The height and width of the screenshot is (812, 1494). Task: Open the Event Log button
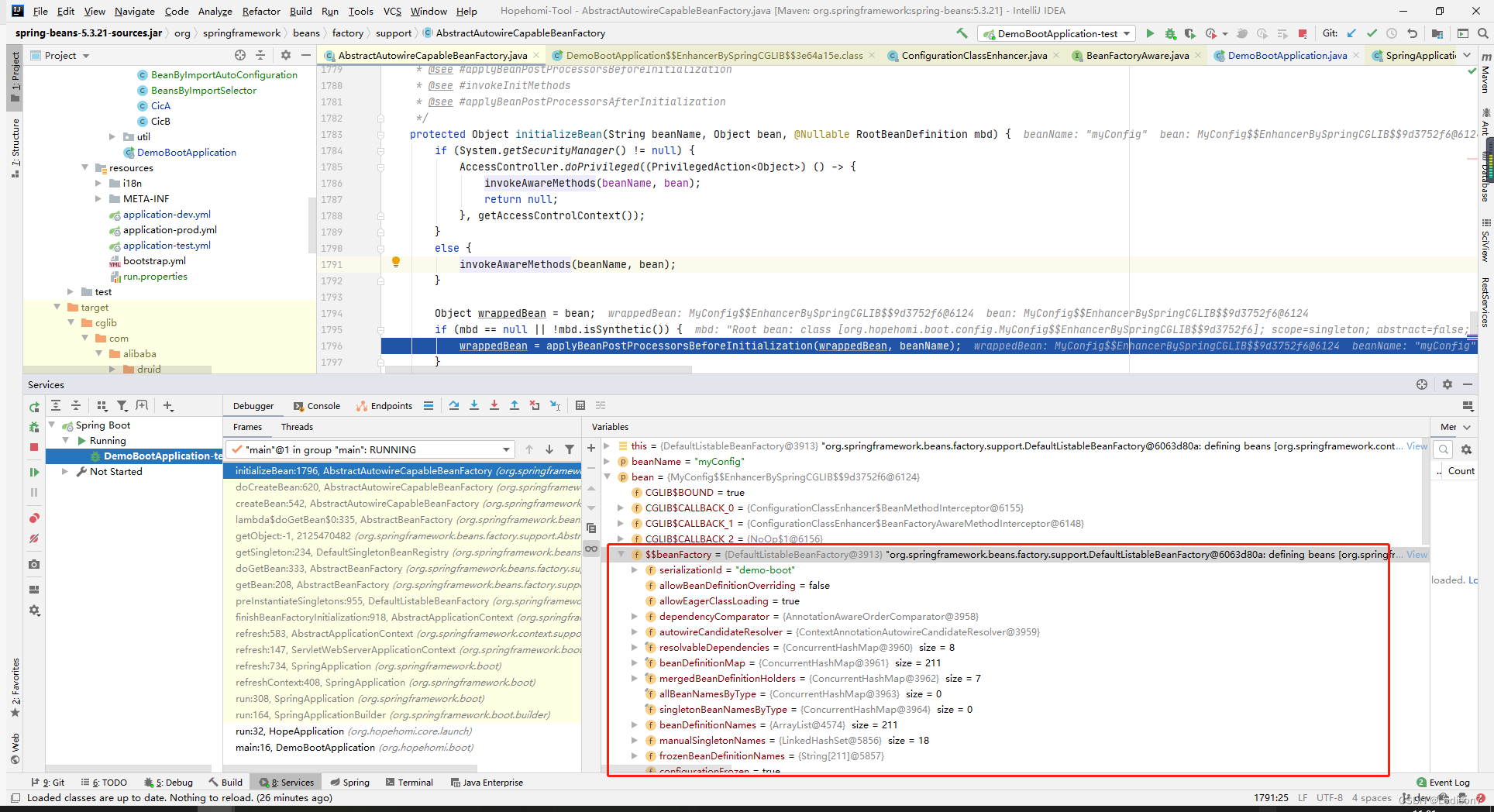coord(1443,783)
